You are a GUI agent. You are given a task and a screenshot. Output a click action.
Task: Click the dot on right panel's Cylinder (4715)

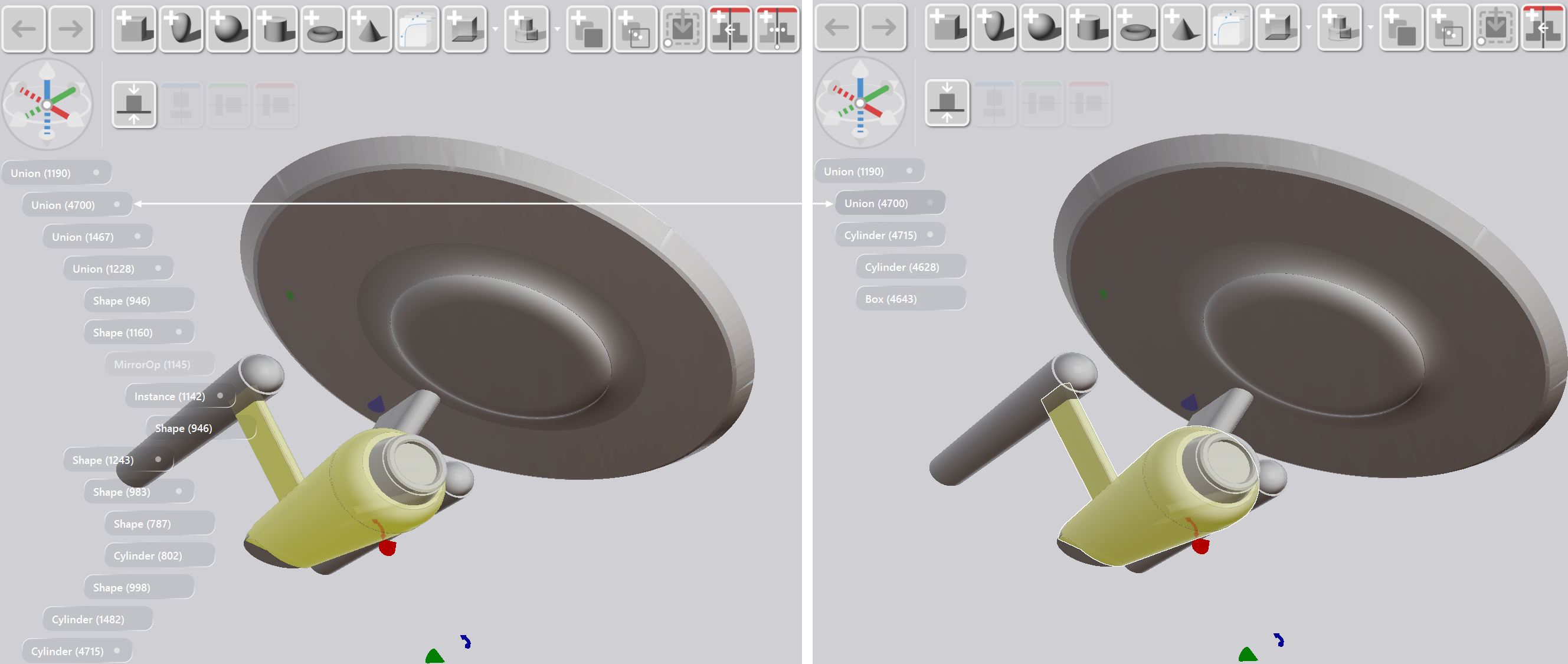[930, 234]
